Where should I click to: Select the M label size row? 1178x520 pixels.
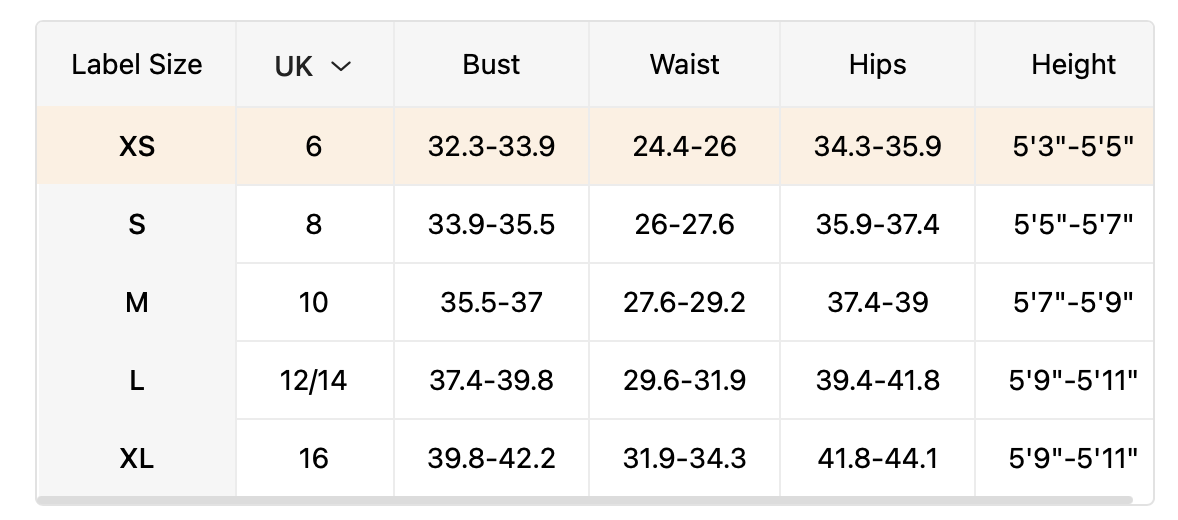coord(137,302)
